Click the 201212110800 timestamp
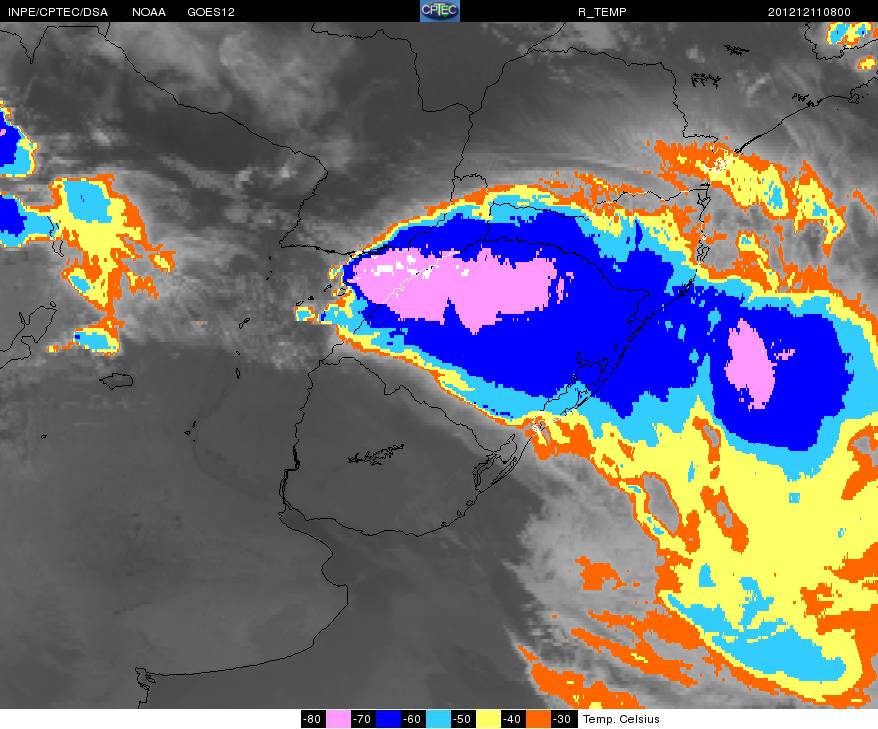 pos(809,12)
